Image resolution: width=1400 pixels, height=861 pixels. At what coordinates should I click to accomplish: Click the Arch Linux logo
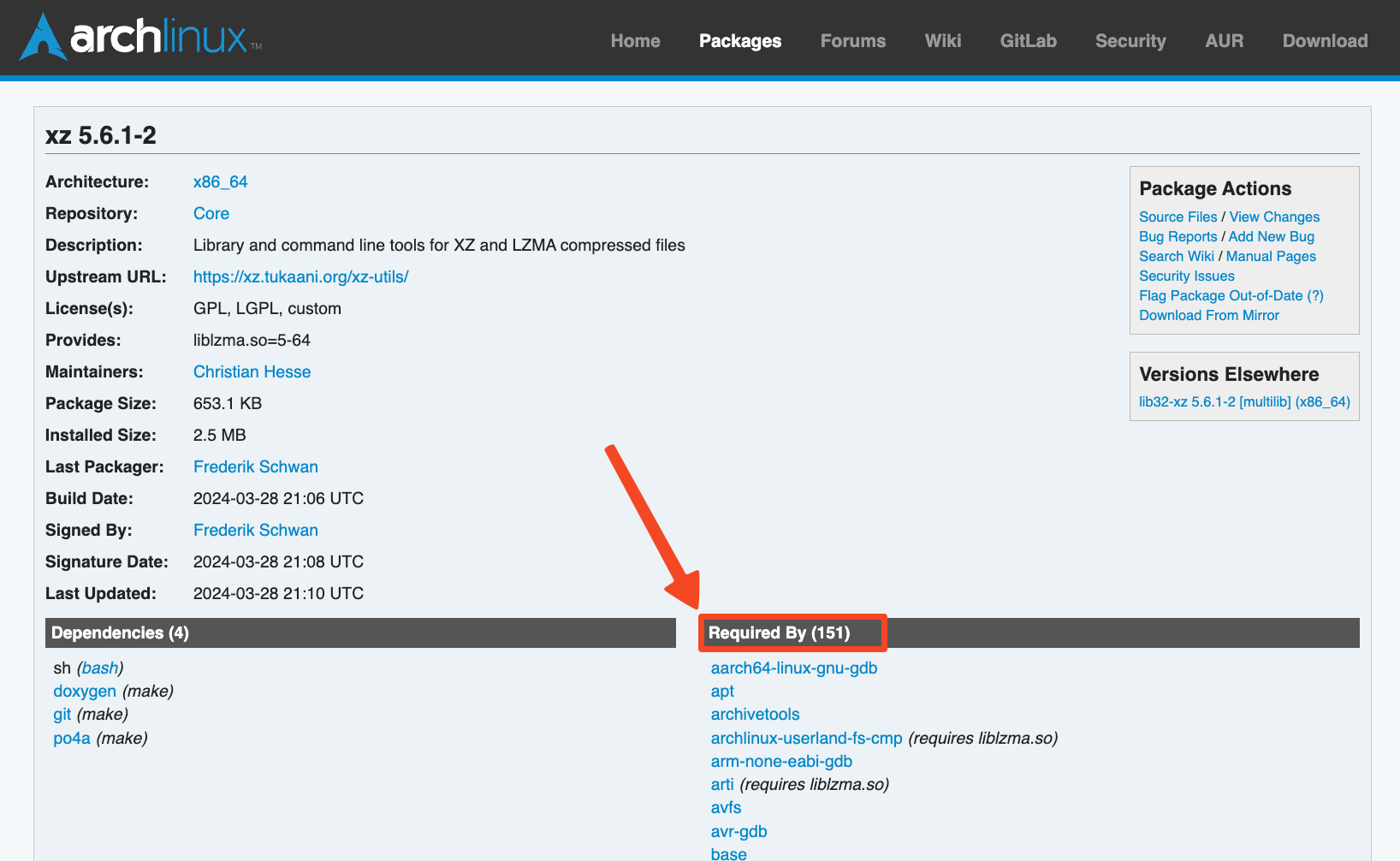[141, 37]
